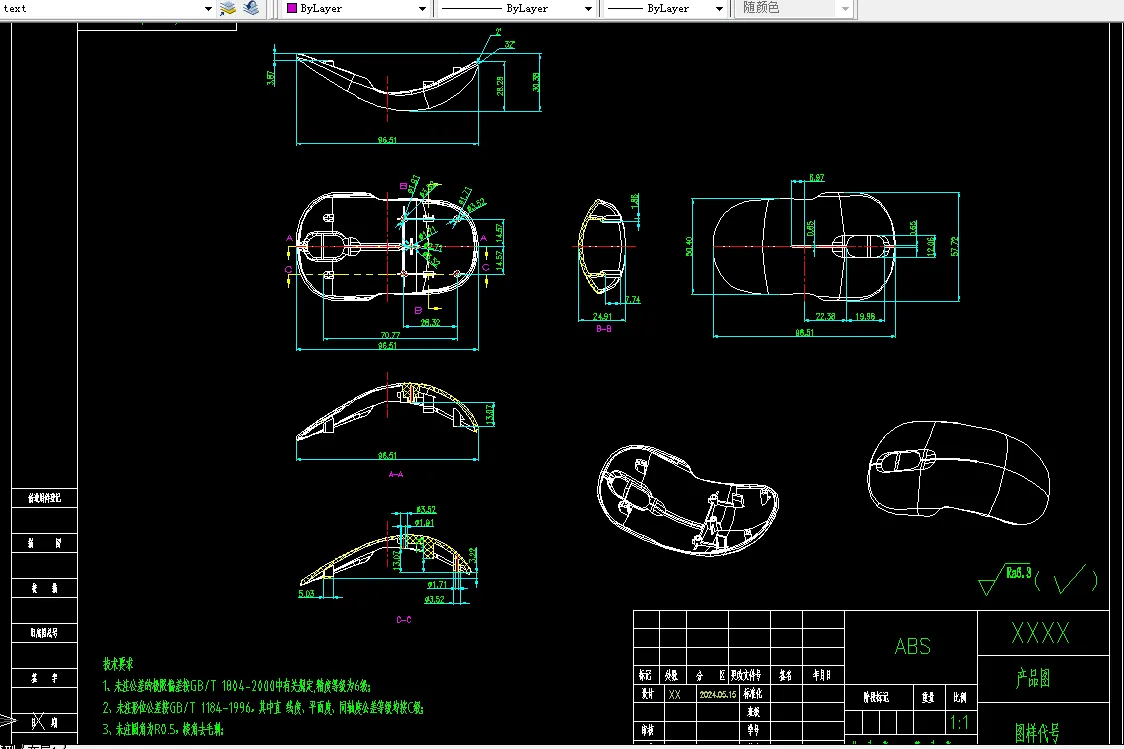Select the 70.77 dimension
This screenshot has width=1124, height=749.
point(390,335)
